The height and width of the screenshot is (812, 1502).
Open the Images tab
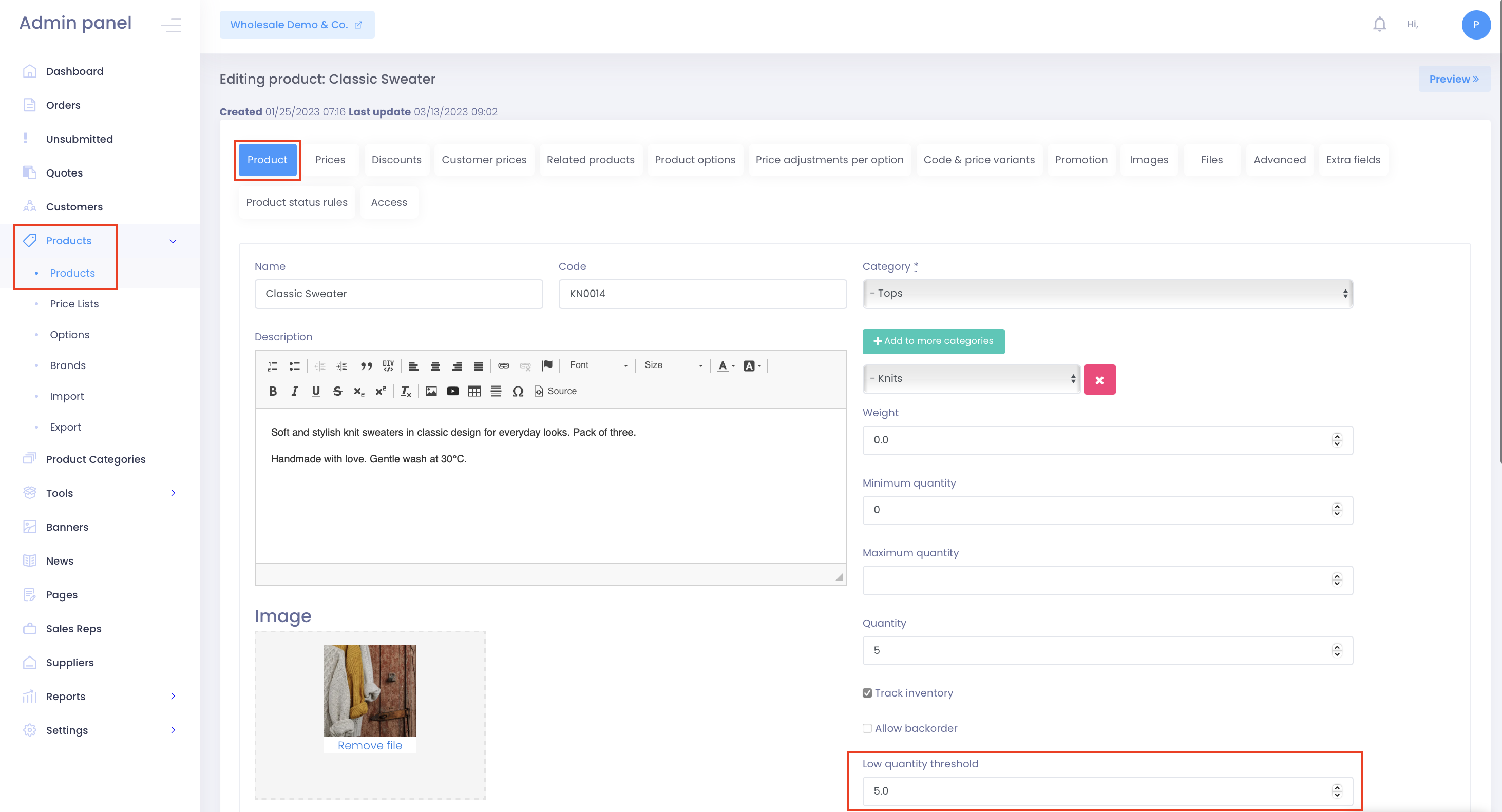[1148, 159]
